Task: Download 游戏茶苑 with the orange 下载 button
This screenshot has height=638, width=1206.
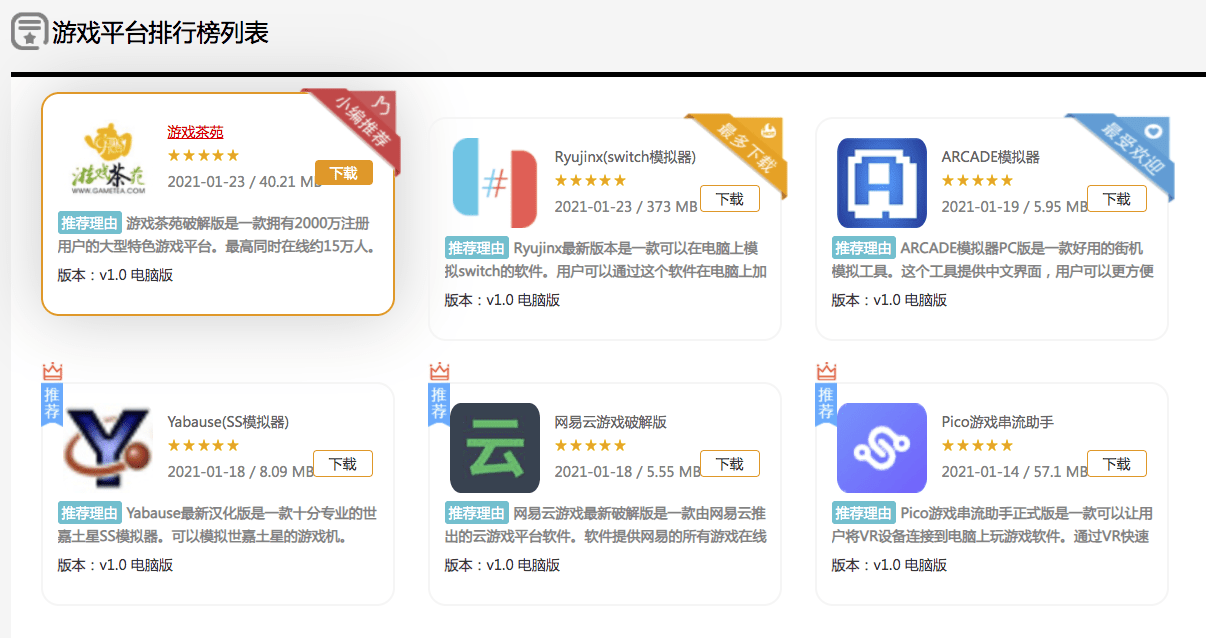Action: pos(343,173)
